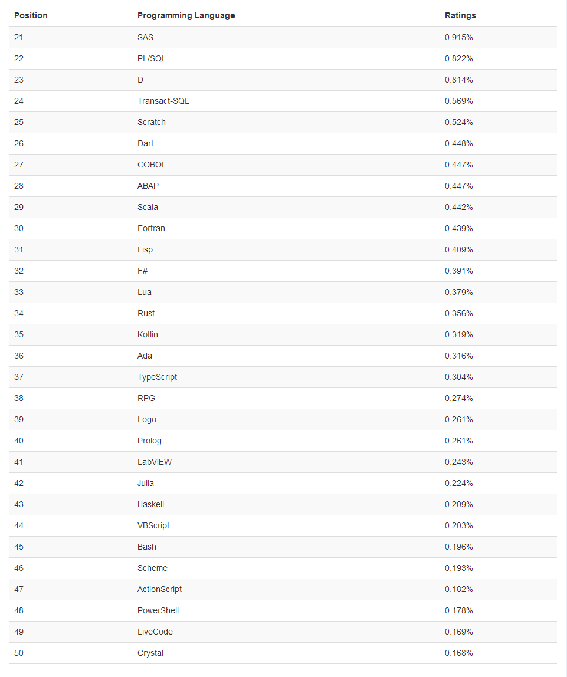Click position number 50 cell
The height and width of the screenshot is (677, 567).
[19, 653]
